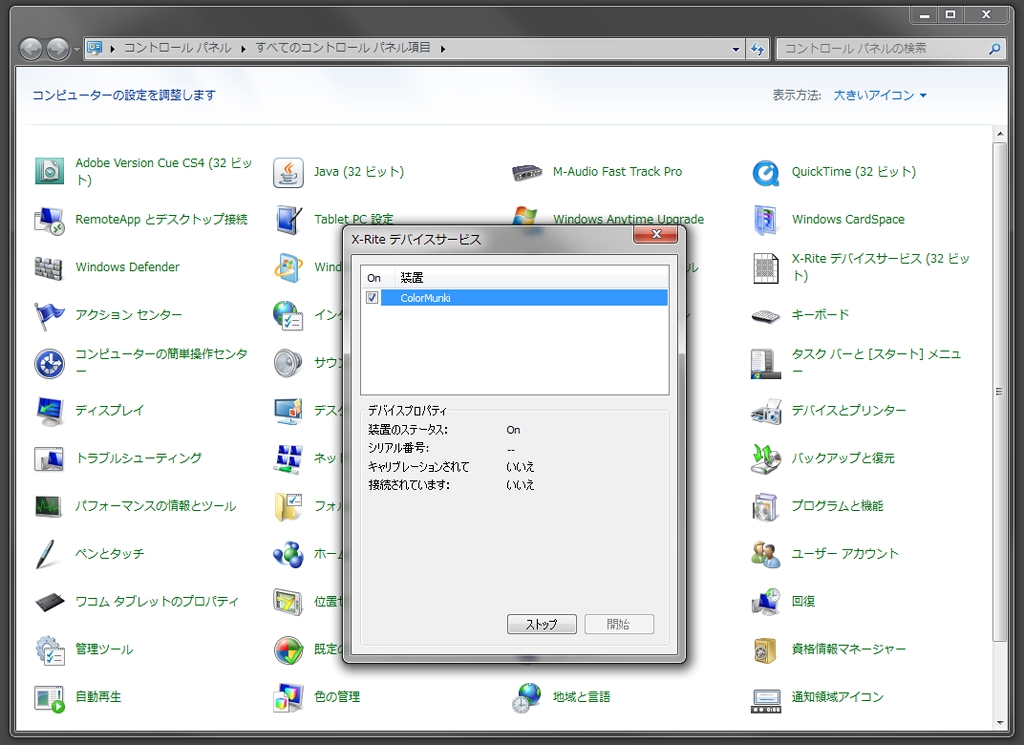1024x745 pixels.
Task: Click the scrollbar up arrow
Action: click(1000, 134)
